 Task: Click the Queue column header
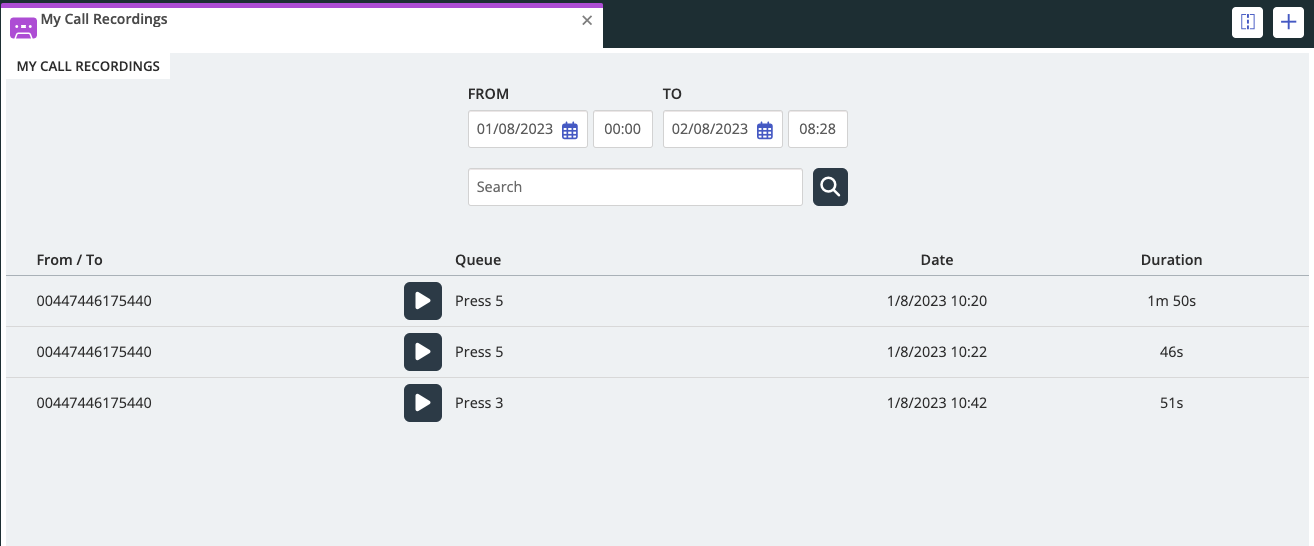(x=478, y=260)
